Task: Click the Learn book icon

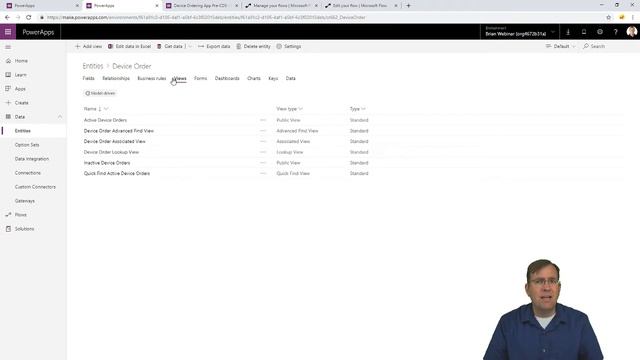Action: click(8, 75)
